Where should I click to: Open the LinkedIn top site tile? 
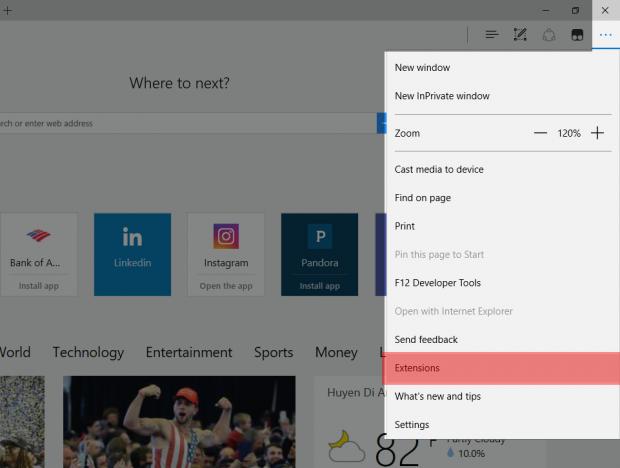click(132, 254)
